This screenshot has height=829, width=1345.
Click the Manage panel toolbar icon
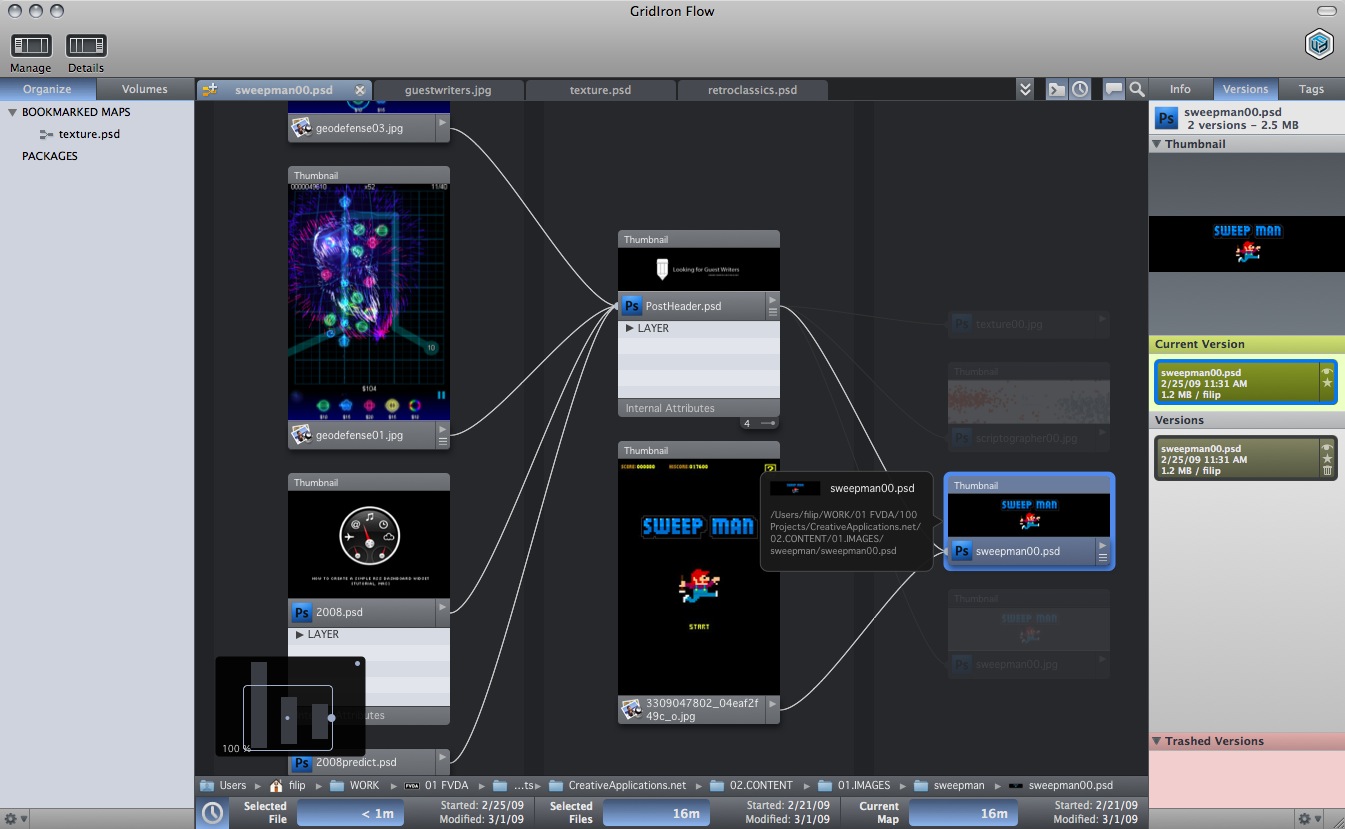pos(31,46)
